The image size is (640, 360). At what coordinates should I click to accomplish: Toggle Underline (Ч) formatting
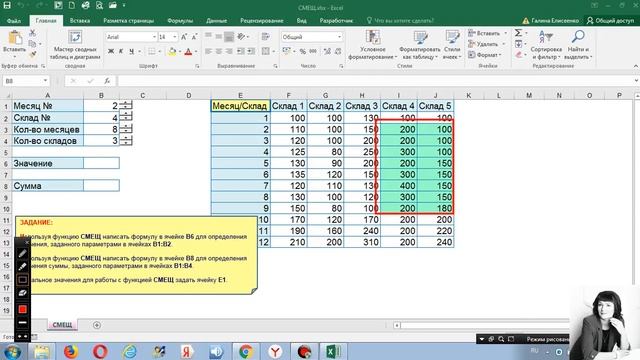click(x=131, y=51)
